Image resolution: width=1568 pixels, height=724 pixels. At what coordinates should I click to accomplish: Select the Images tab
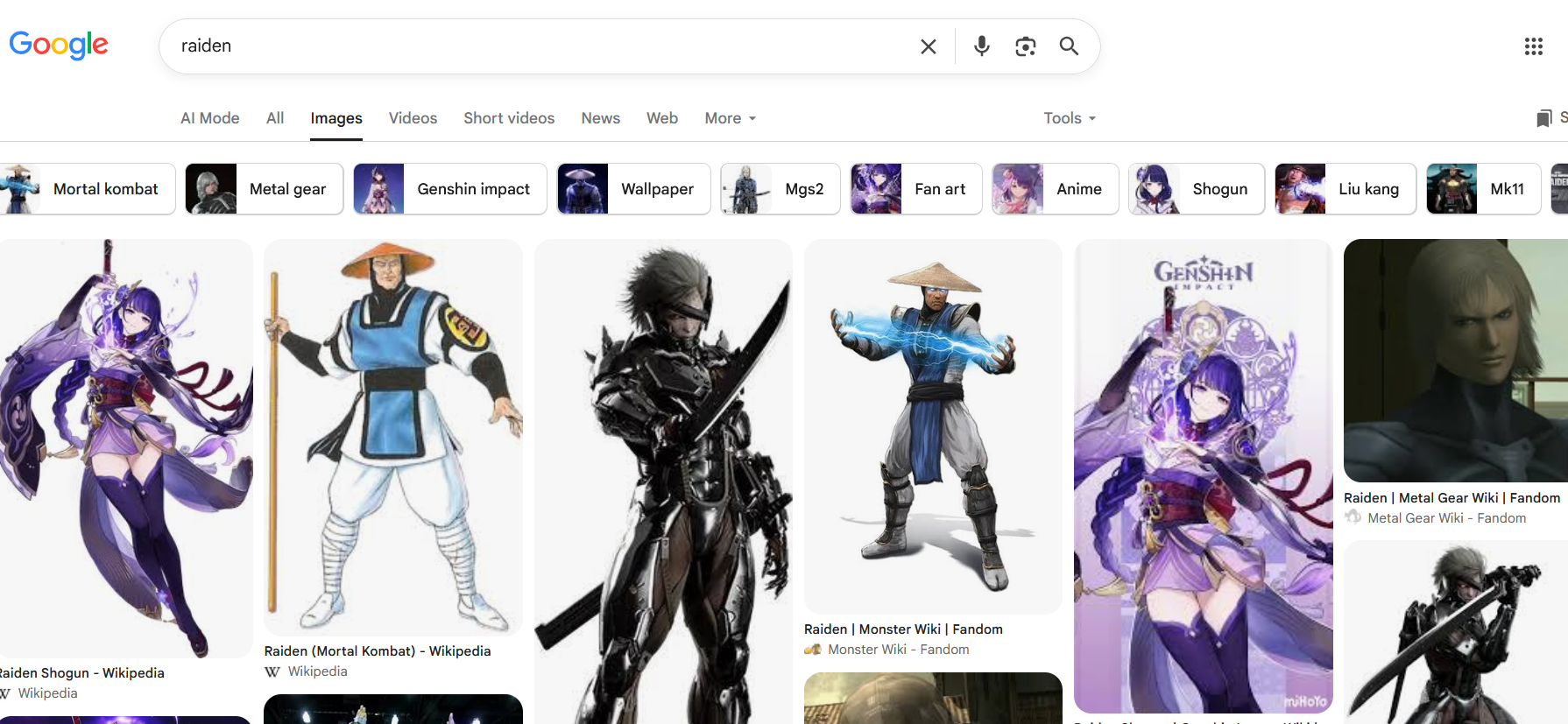coord(336,118)
